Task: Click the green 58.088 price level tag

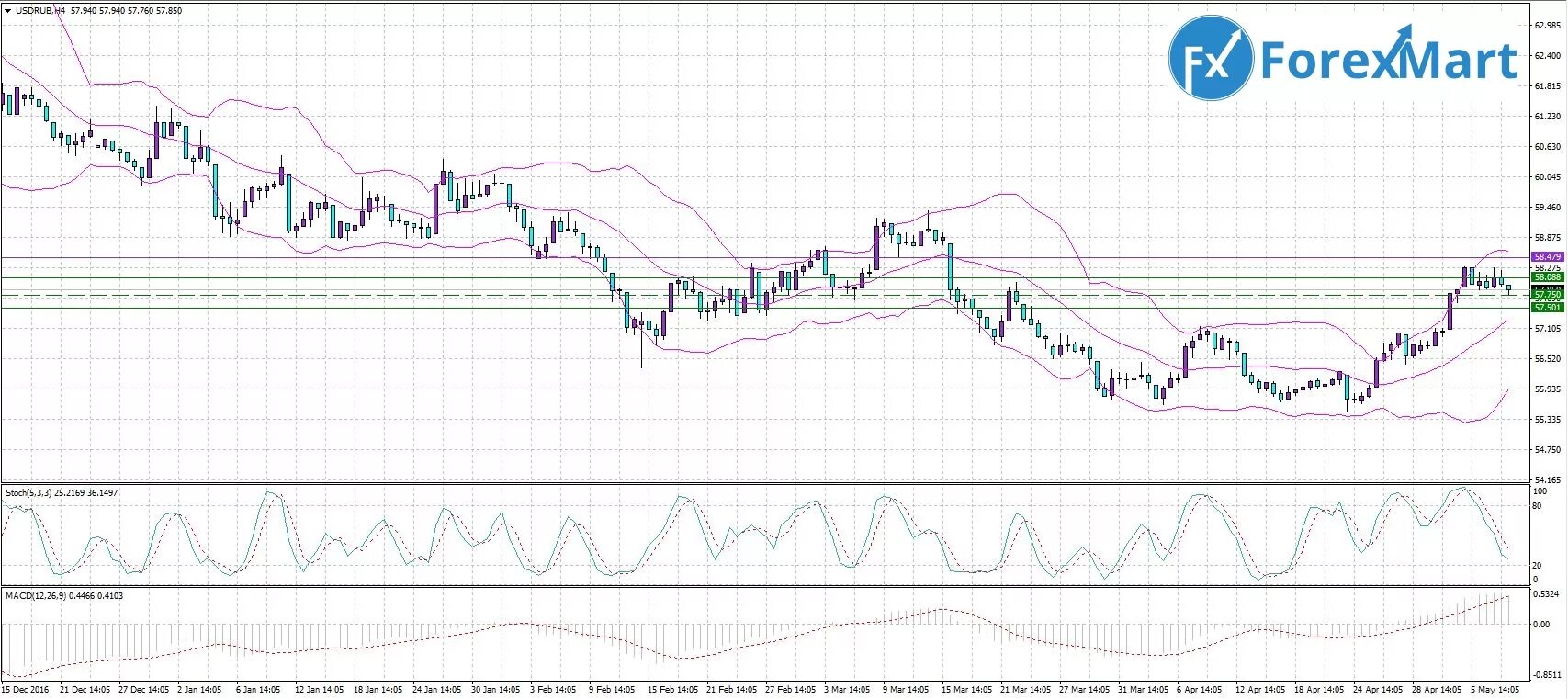Action: click(1547, 277)
